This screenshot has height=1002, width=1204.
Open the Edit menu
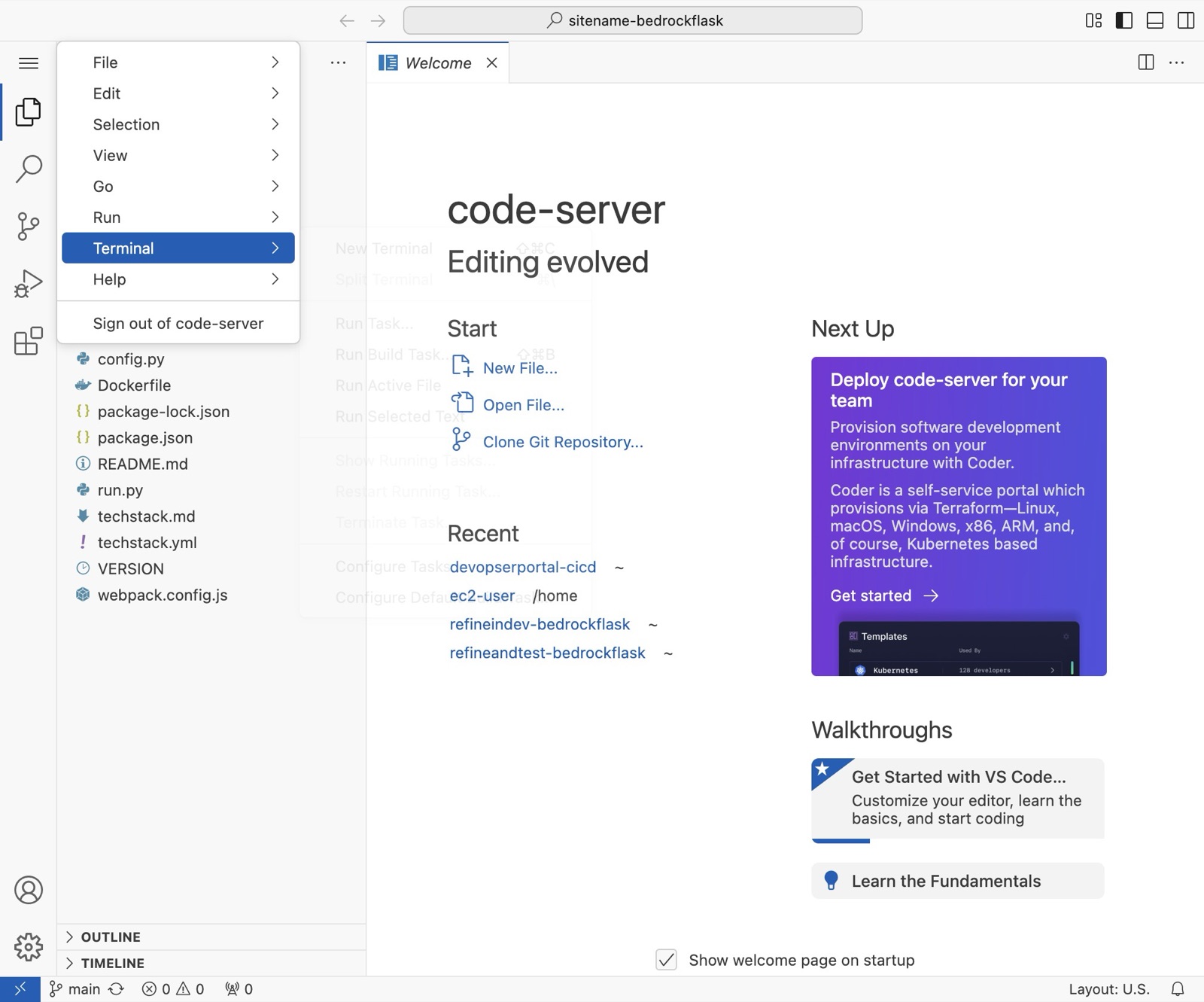click(x=178, y=93)
